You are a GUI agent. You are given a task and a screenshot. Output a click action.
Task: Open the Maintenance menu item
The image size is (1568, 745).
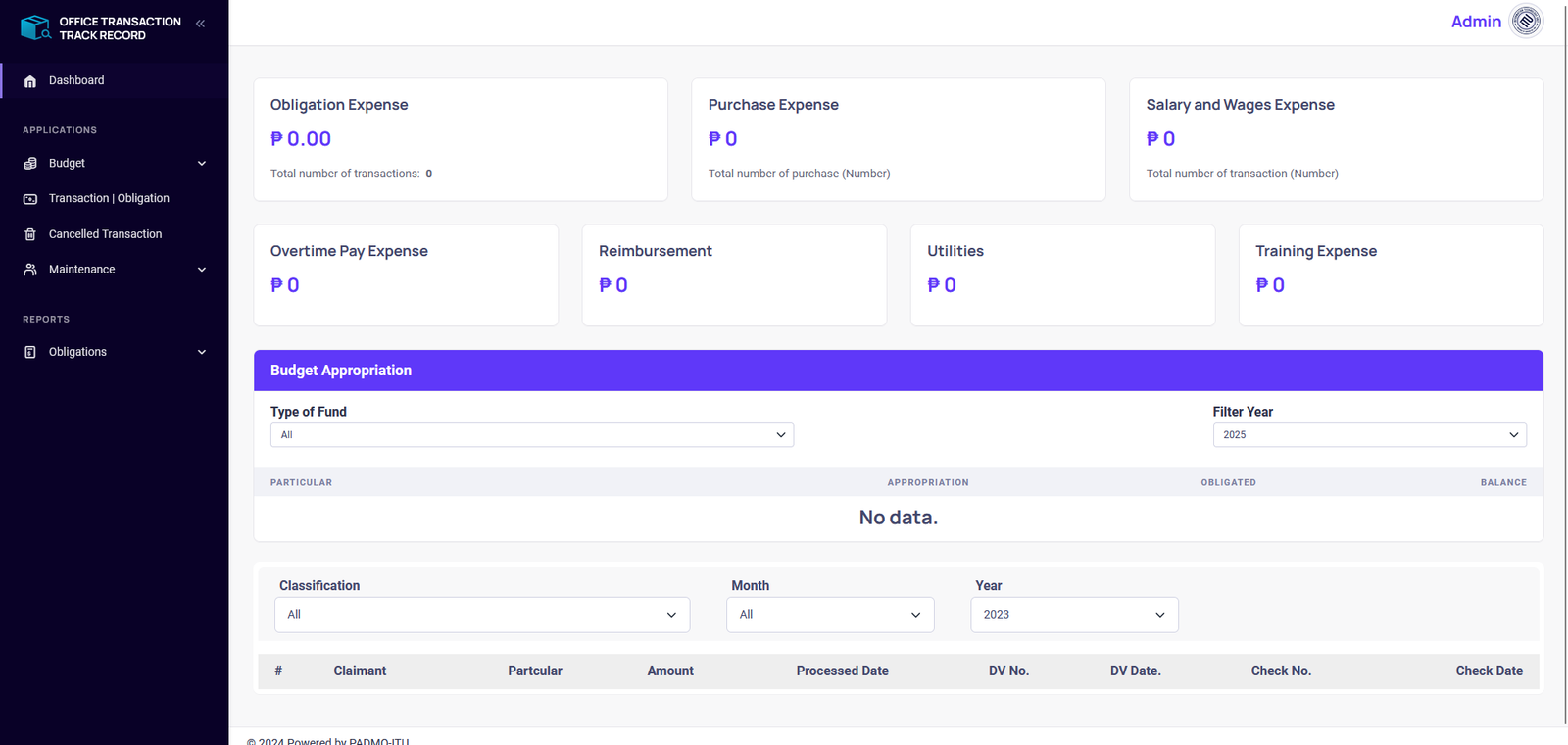coord(115,269)
